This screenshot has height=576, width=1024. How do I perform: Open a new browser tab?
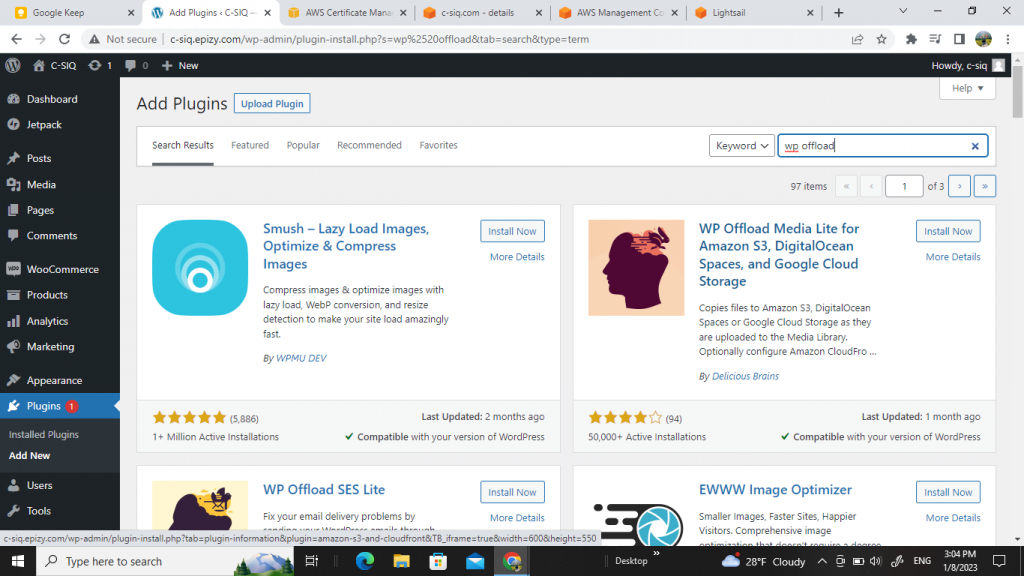point(839,12)
